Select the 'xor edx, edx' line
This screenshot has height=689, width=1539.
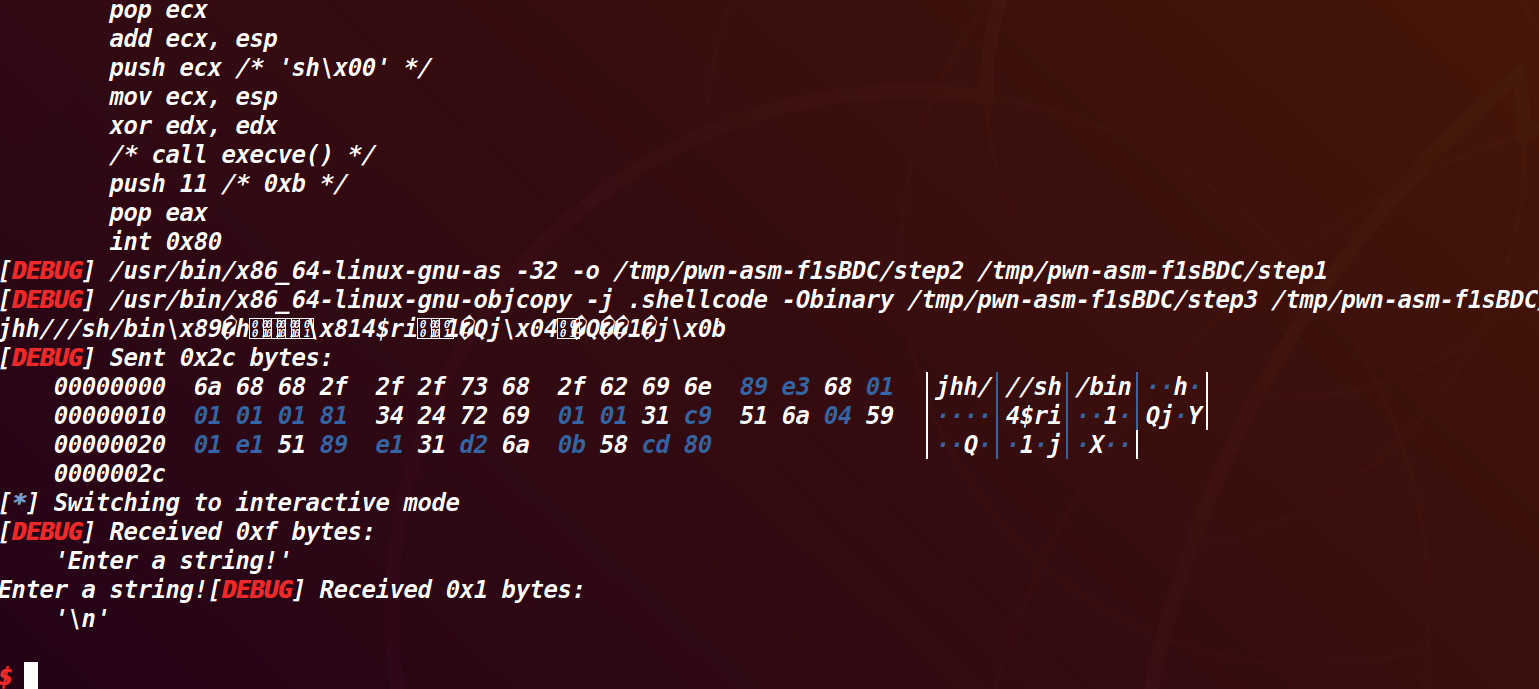193,127
